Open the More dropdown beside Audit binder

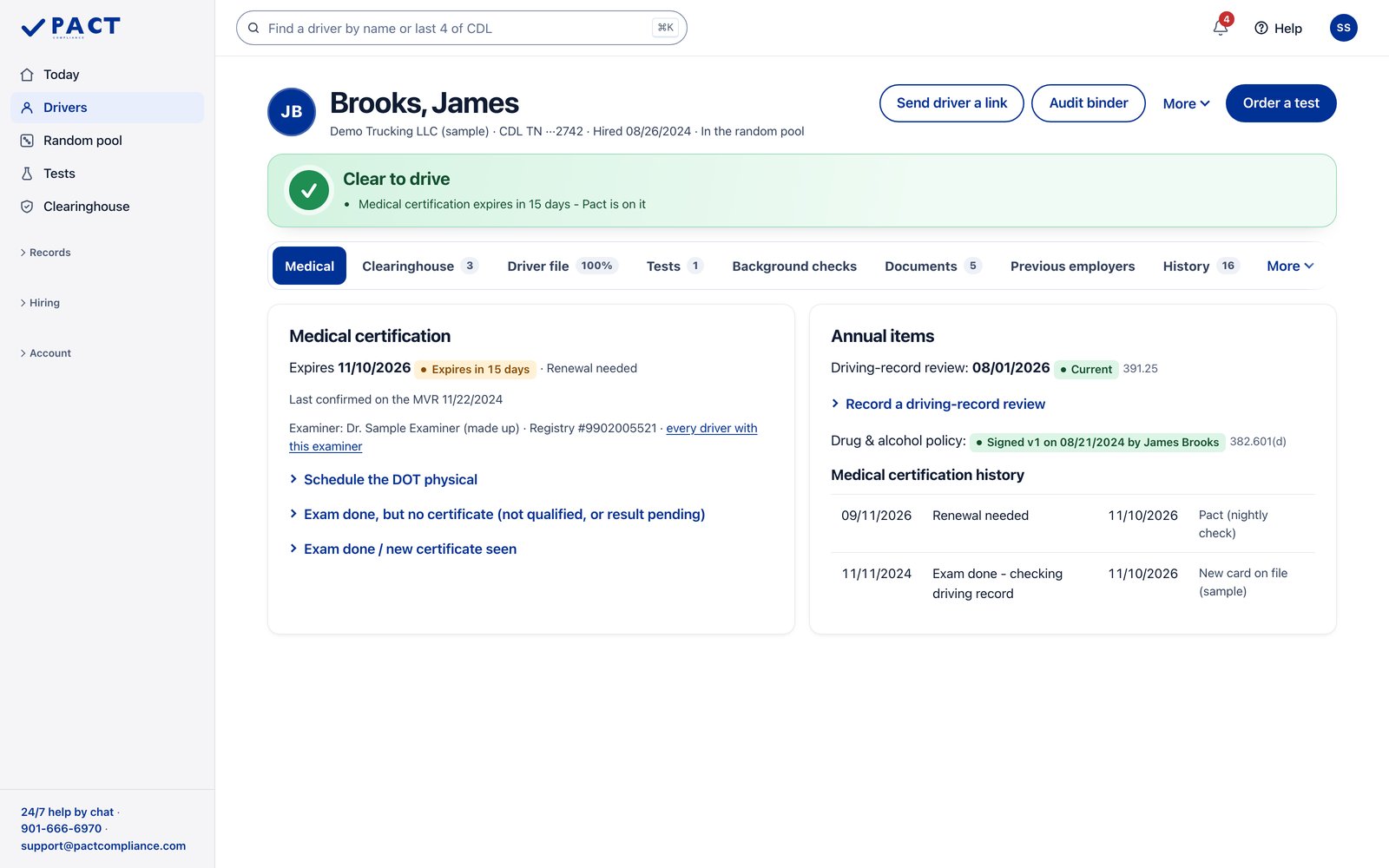click(1186, 103)
